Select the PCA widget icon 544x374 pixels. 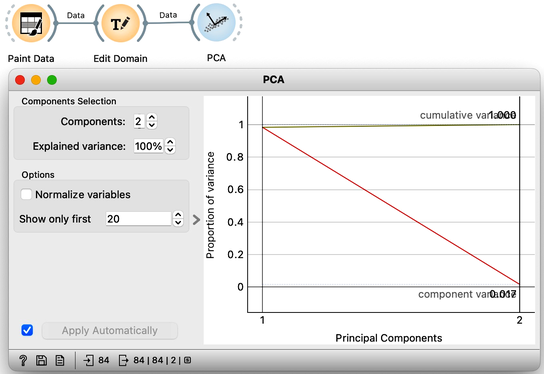click(x=216, y=23)
